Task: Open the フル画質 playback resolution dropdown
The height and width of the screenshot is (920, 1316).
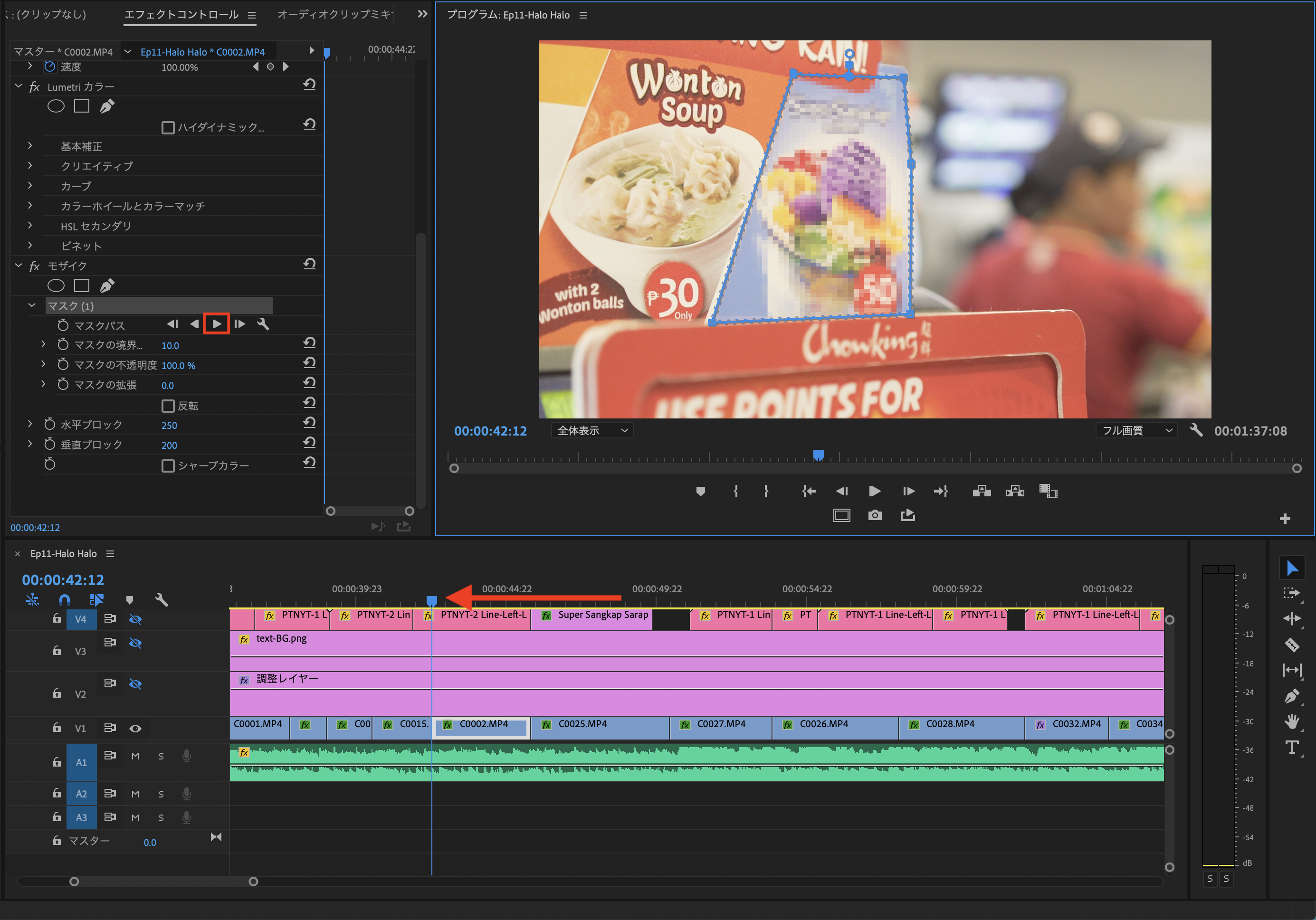Action: (x=1136, y=430)
